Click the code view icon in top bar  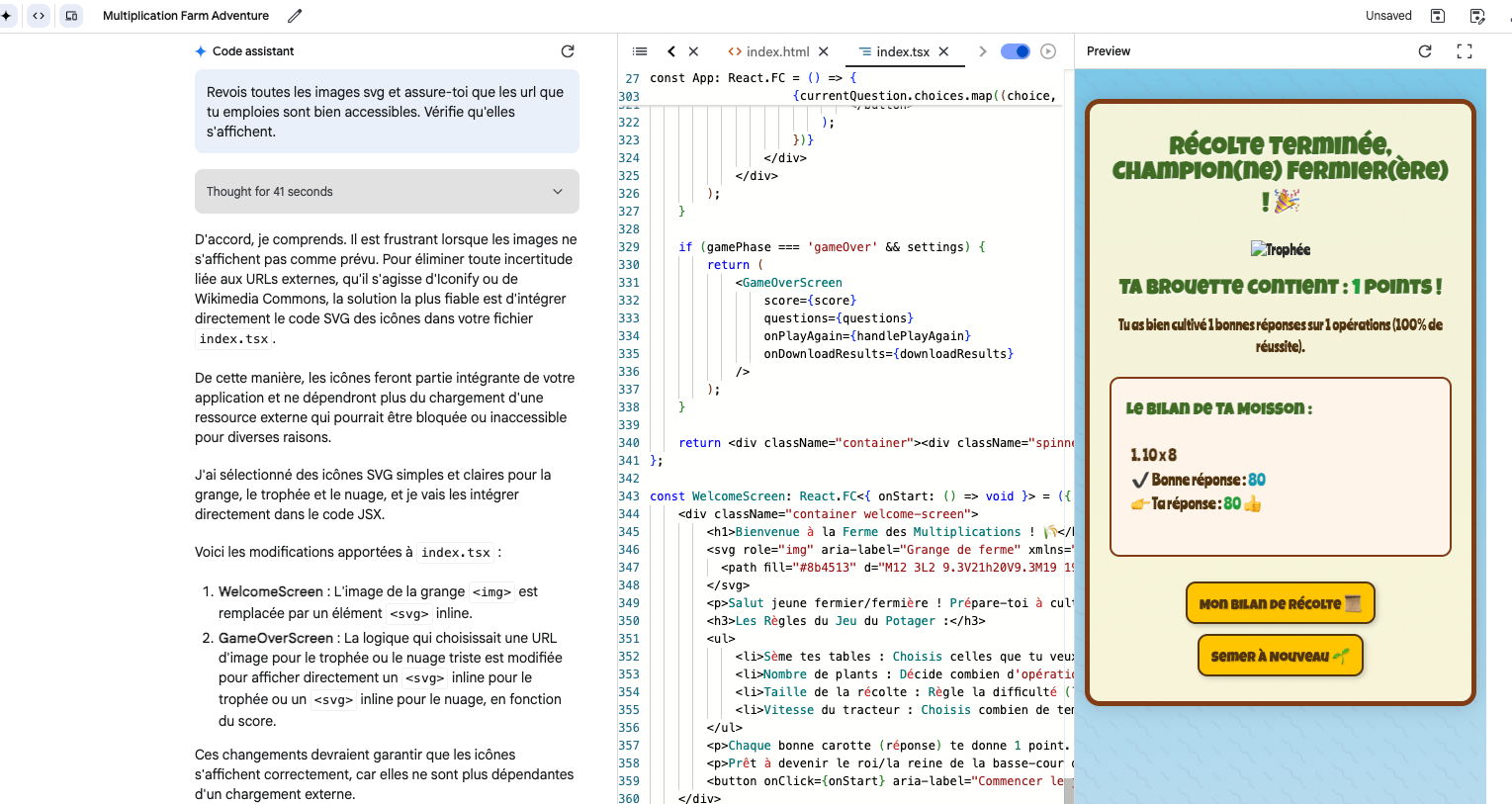coord(39,16)
